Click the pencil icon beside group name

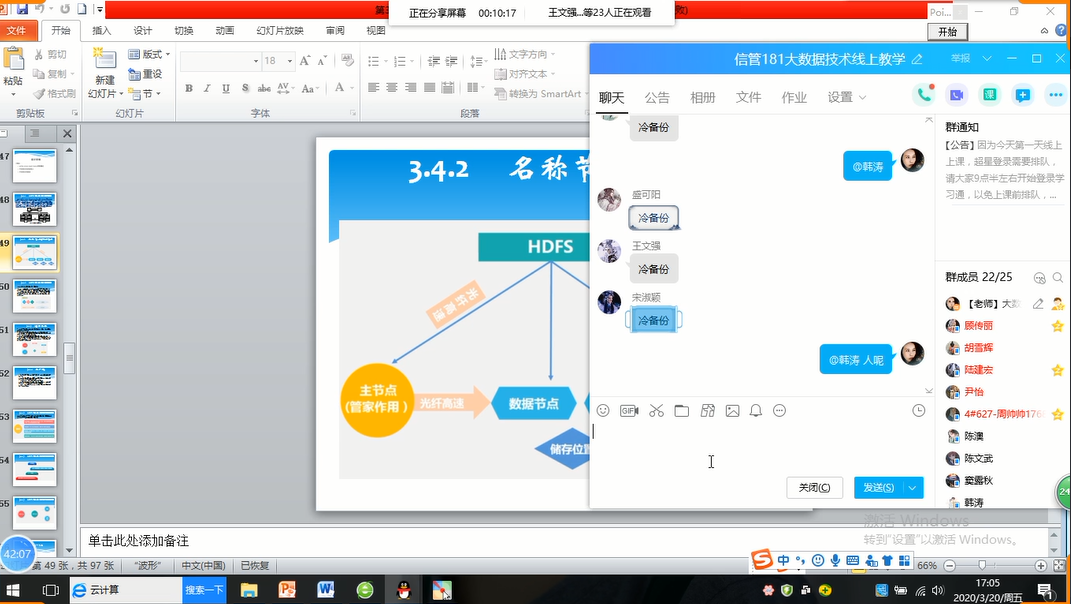coord(917,59)
